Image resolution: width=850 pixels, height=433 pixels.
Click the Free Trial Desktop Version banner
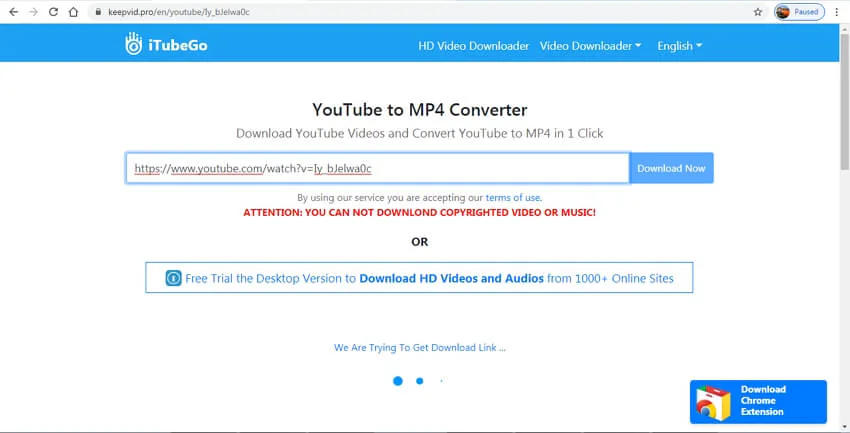tap(419, 277)
